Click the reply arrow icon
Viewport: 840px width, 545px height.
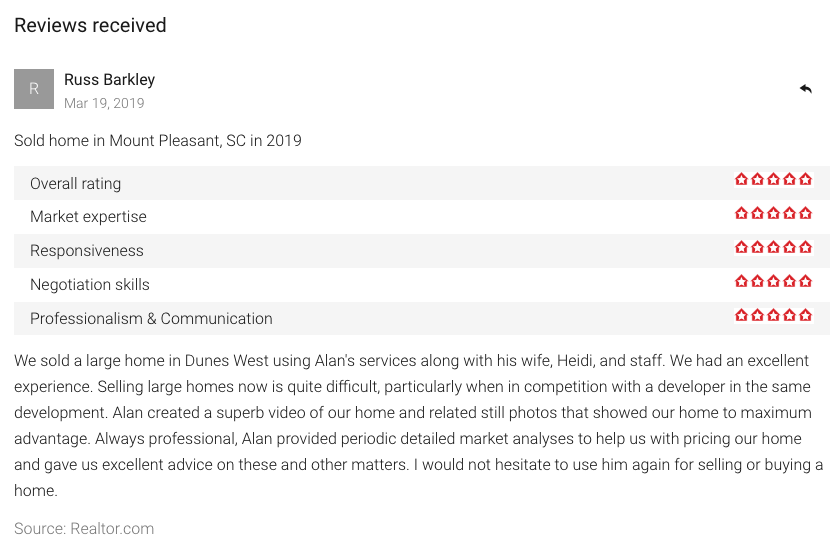[x=806, y=88]
